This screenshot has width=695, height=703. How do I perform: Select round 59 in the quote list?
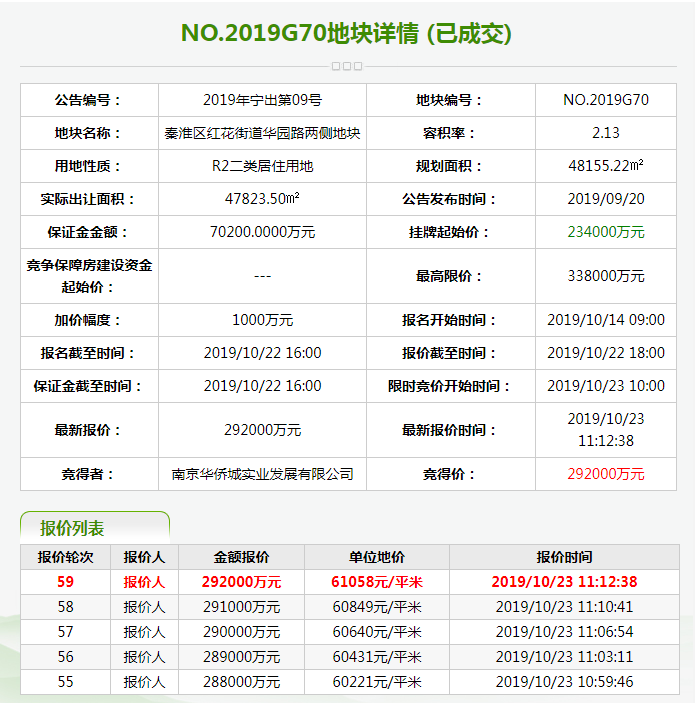(65, 582)
